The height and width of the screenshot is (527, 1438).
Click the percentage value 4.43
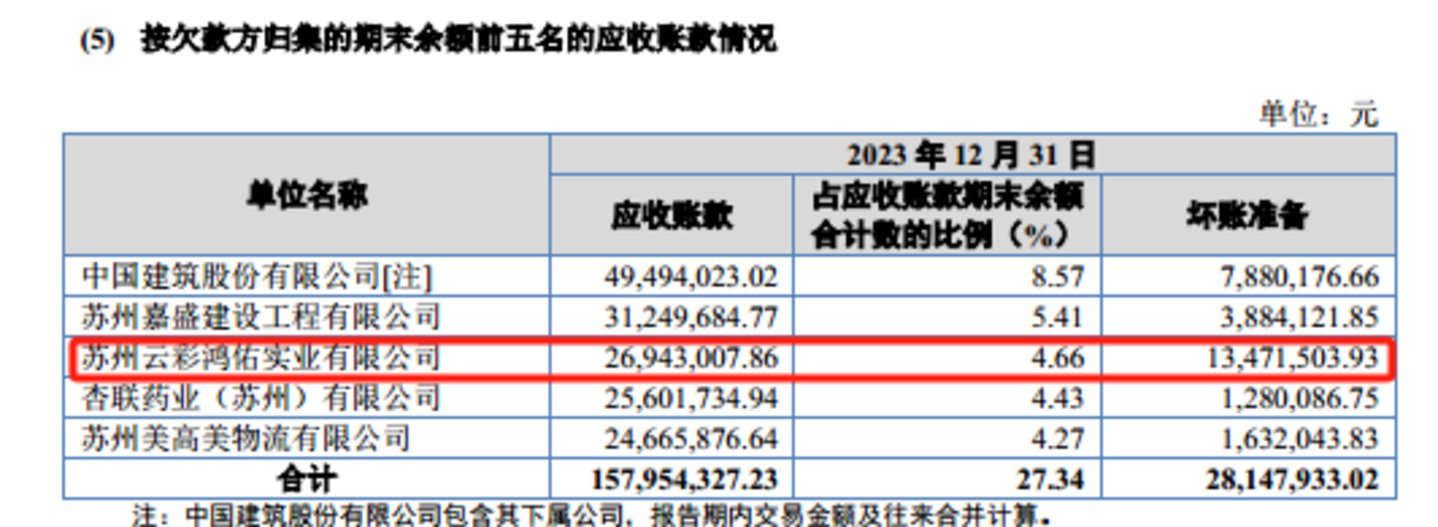point(1060,398)
